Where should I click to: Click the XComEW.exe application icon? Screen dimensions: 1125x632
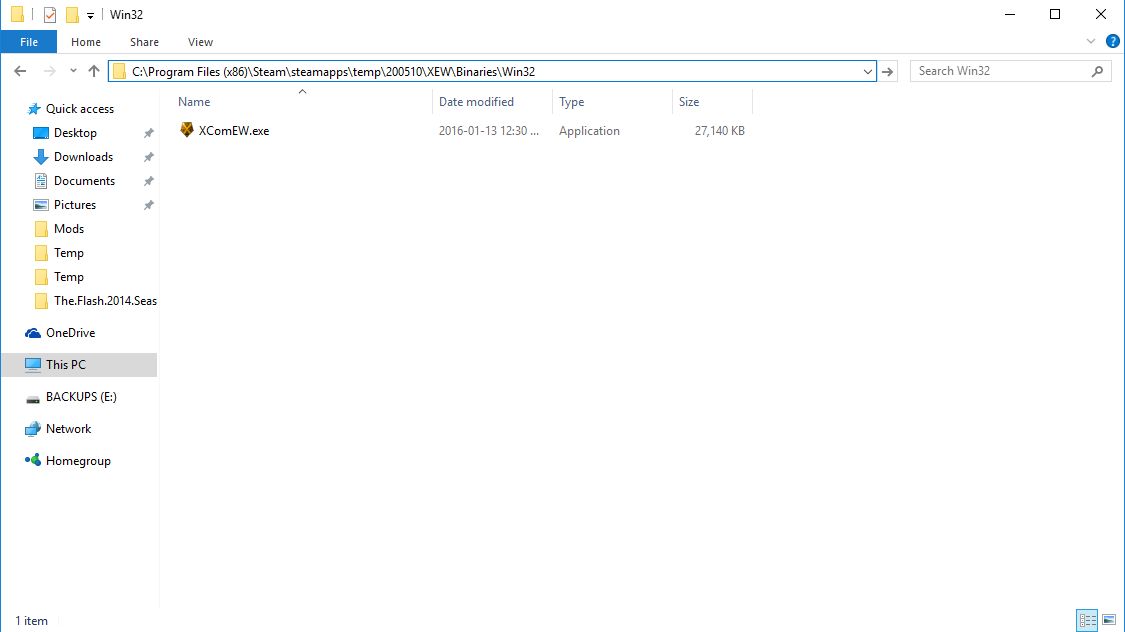(x=187, y=130)
